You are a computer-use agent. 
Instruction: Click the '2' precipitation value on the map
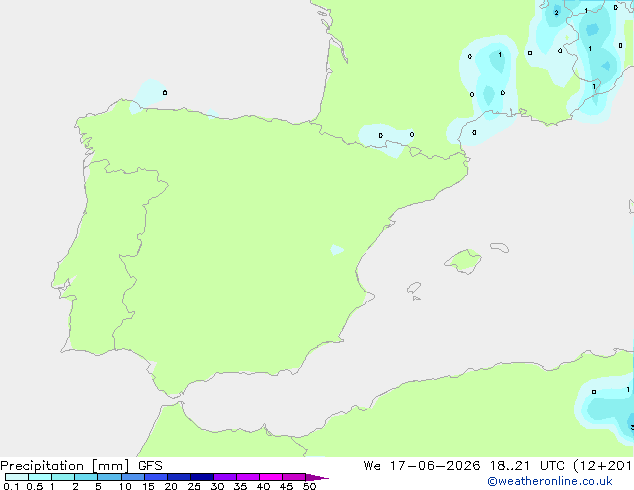pyautogui.click(x=556, y=13)
